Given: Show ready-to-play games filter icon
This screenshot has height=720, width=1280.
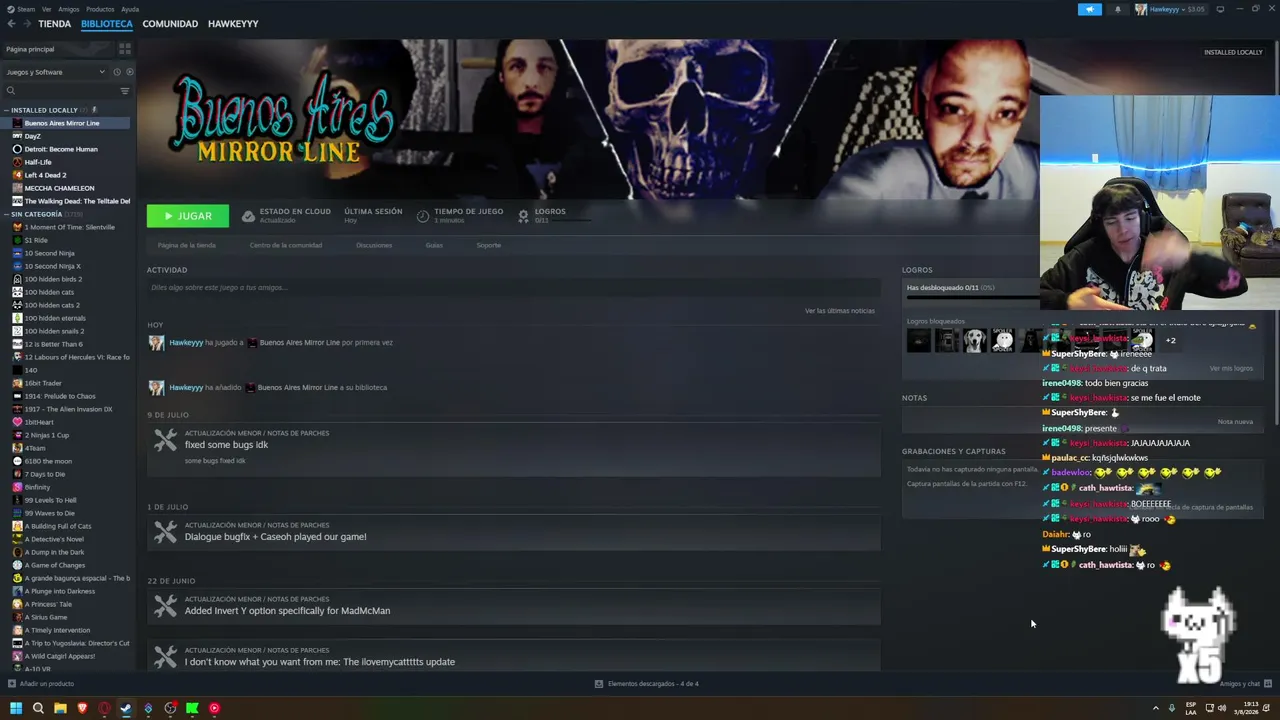Looking at the screenshot, I should click(x=129, y=72).
